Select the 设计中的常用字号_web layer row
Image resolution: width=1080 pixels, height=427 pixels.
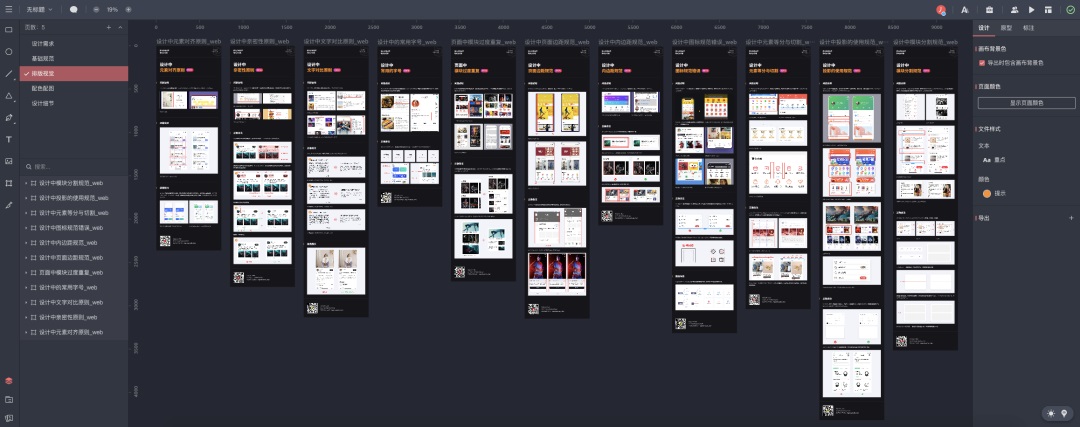(x=74, y=287)
